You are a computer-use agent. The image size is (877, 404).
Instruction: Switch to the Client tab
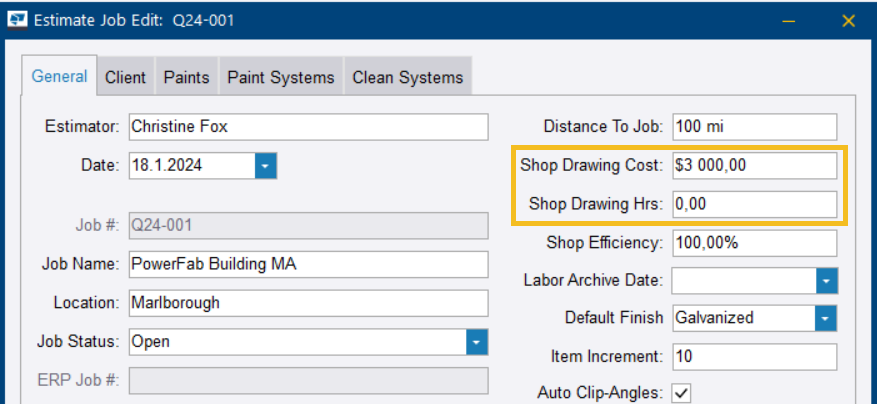click(125, 77)
